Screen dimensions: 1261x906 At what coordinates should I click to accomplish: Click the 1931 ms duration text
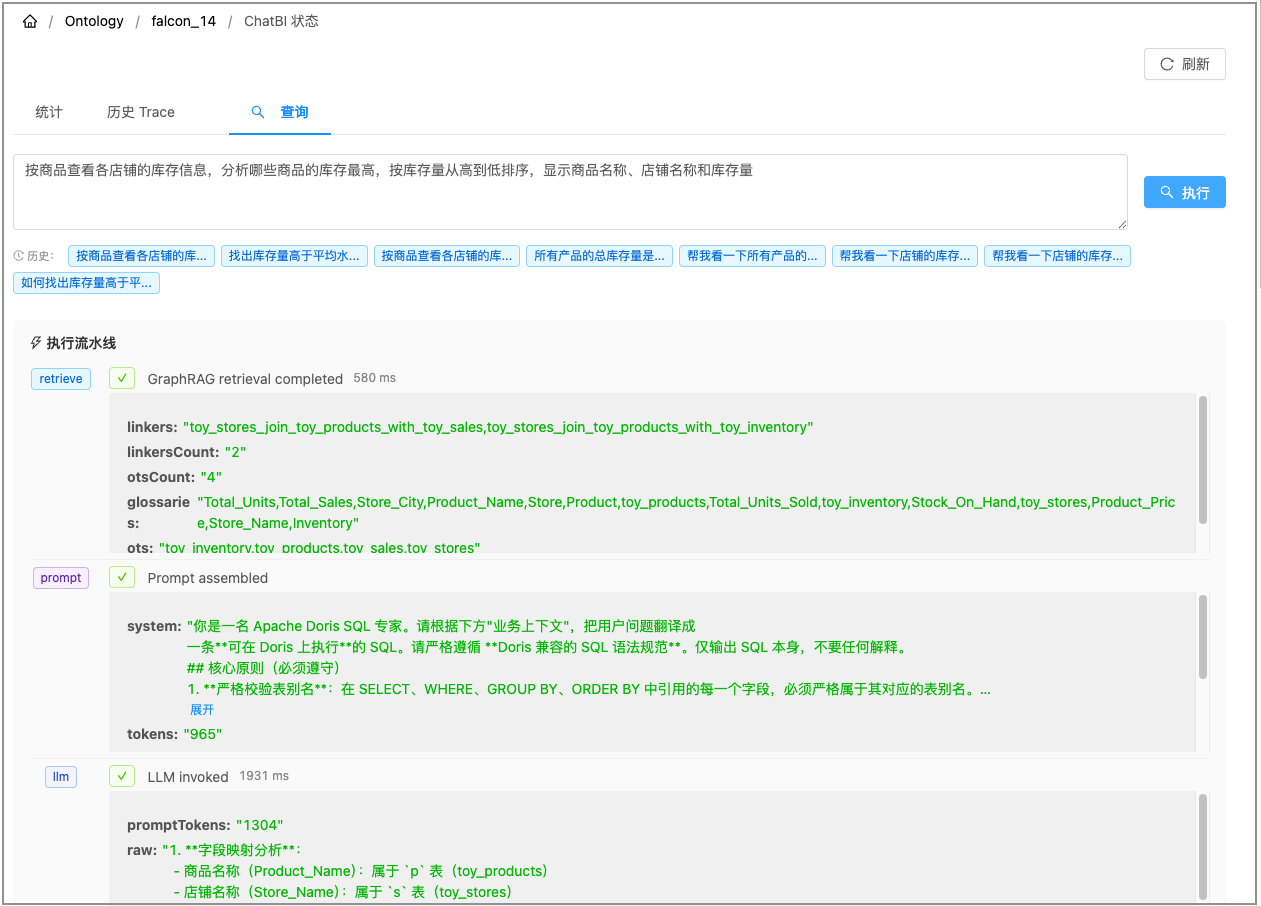click(x=264, y=776)
